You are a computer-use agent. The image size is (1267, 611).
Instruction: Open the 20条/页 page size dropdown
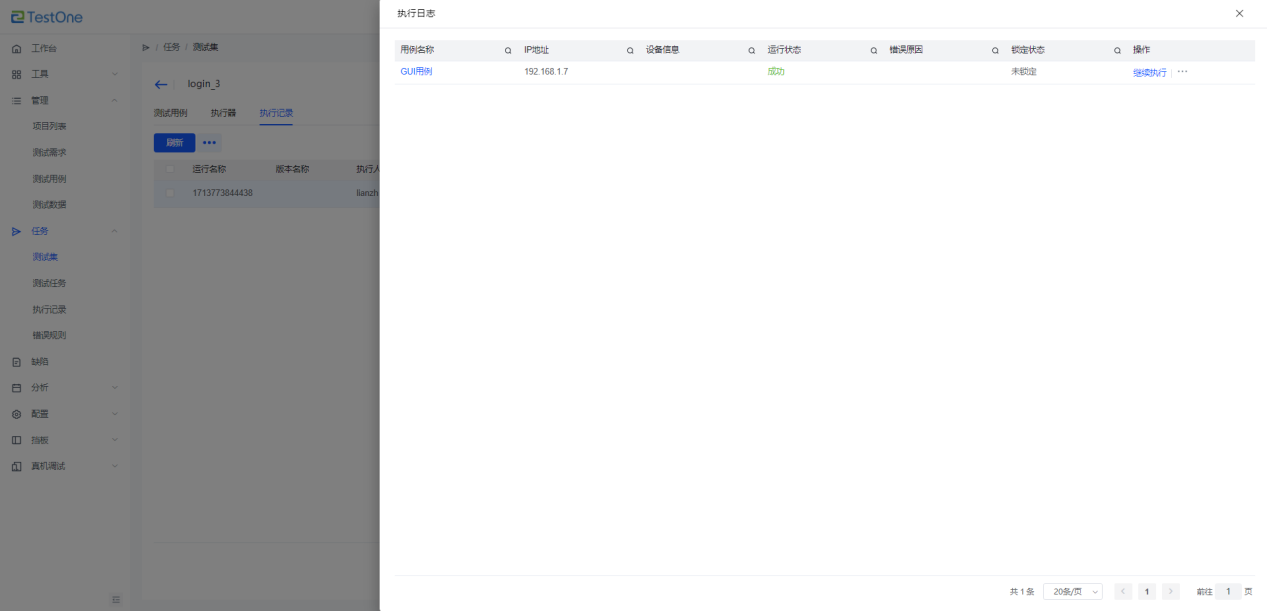(1072, 592)
